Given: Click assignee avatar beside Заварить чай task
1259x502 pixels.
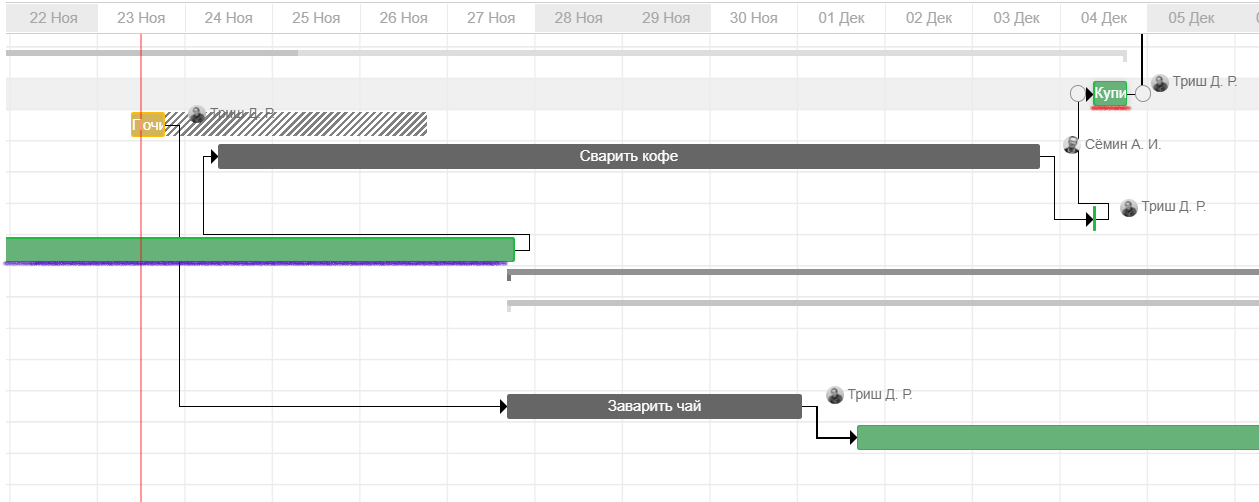Looking at the screenshot, I should [835, 395].
